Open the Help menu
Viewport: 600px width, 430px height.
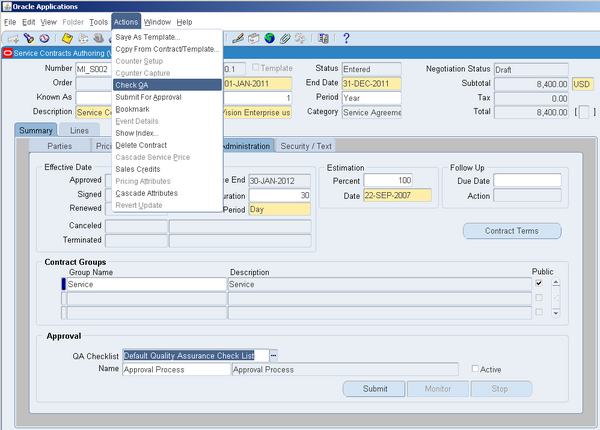tap(184, 22)
